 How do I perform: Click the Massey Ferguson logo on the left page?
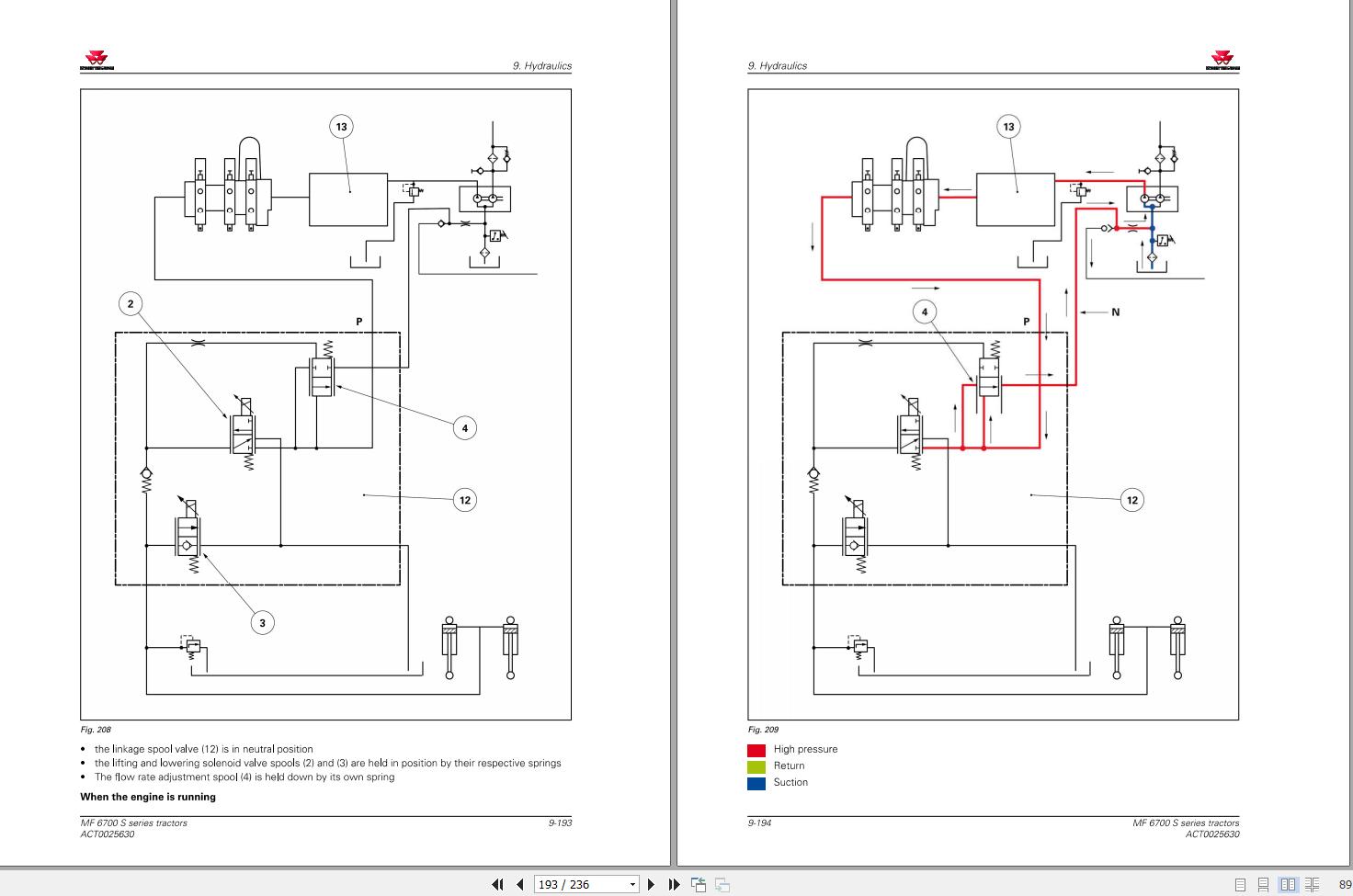pyautogui.click(x=97, y=61)
